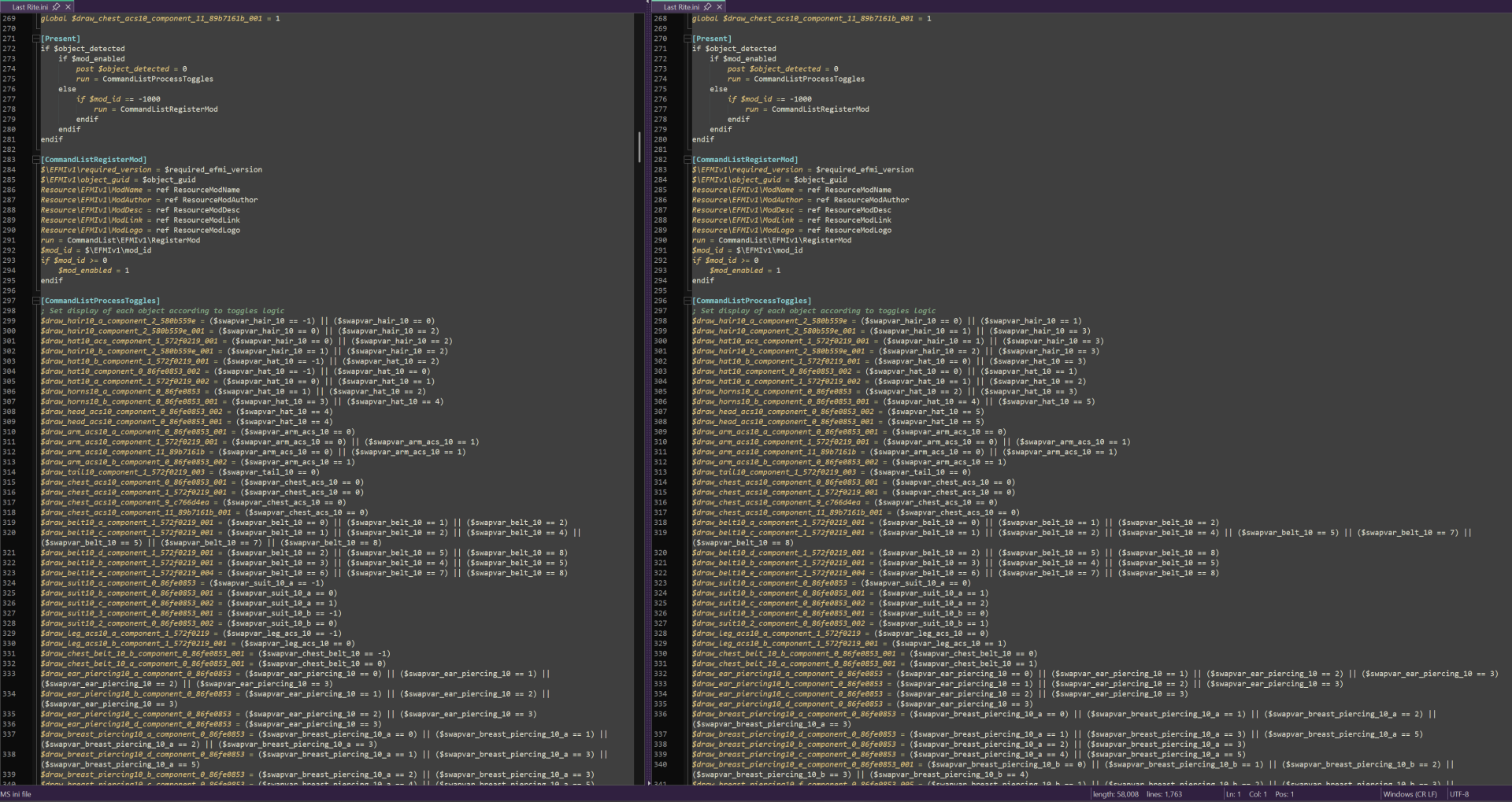Click '$draw_chest_acs10_component_9_c766d4ea' in the right pane

[x=776, y=502]
